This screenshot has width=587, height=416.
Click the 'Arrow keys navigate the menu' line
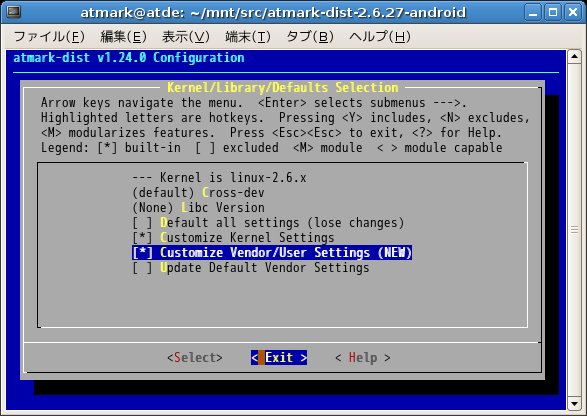click(254, 103)
